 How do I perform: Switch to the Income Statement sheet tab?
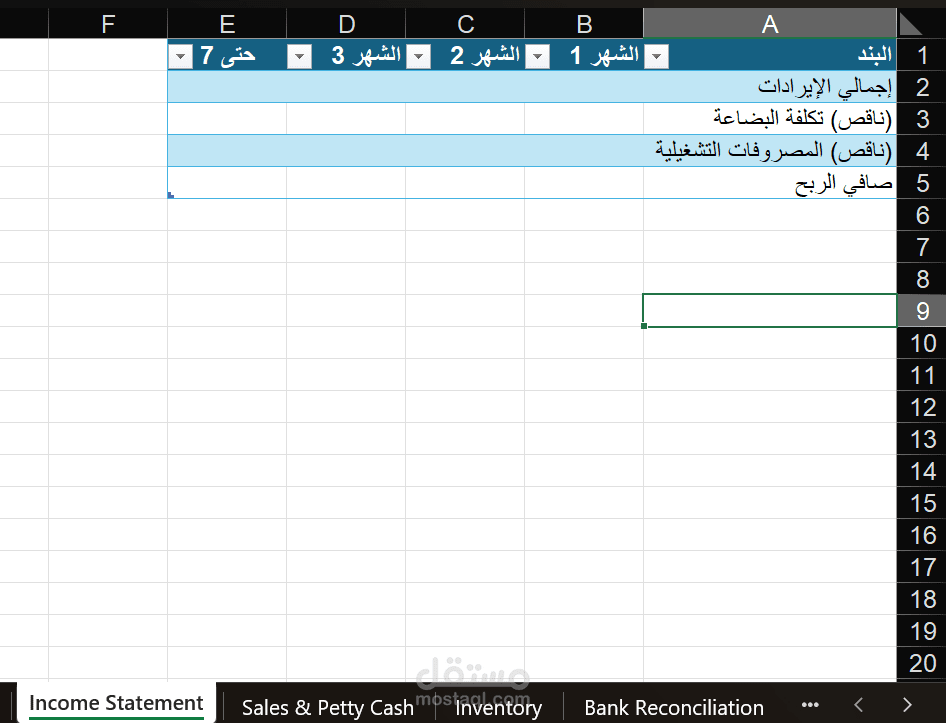(116, 703)
